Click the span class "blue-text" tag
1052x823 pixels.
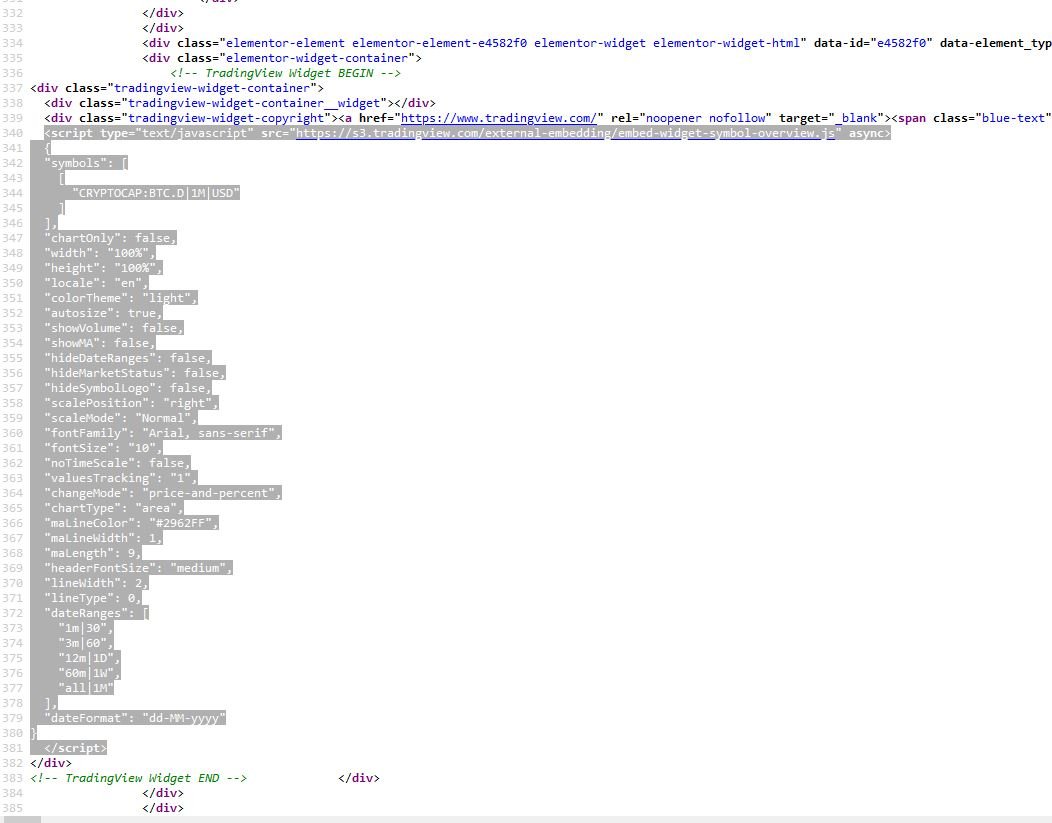click(x=971, y=118)
